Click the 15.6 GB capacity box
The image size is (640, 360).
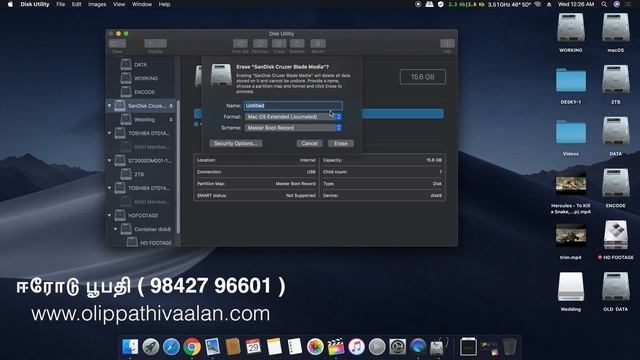(422, 77)
